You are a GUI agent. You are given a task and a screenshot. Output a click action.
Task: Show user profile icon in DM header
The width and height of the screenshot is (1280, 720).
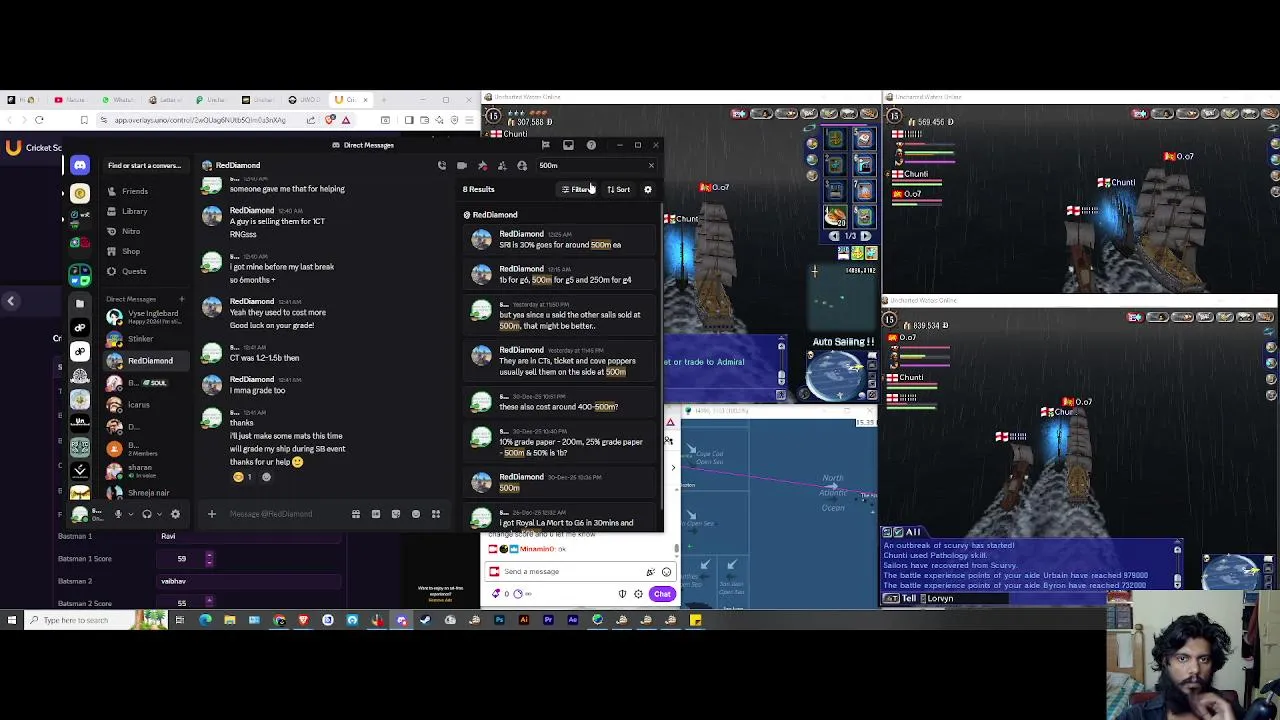[x=522, y=166]
